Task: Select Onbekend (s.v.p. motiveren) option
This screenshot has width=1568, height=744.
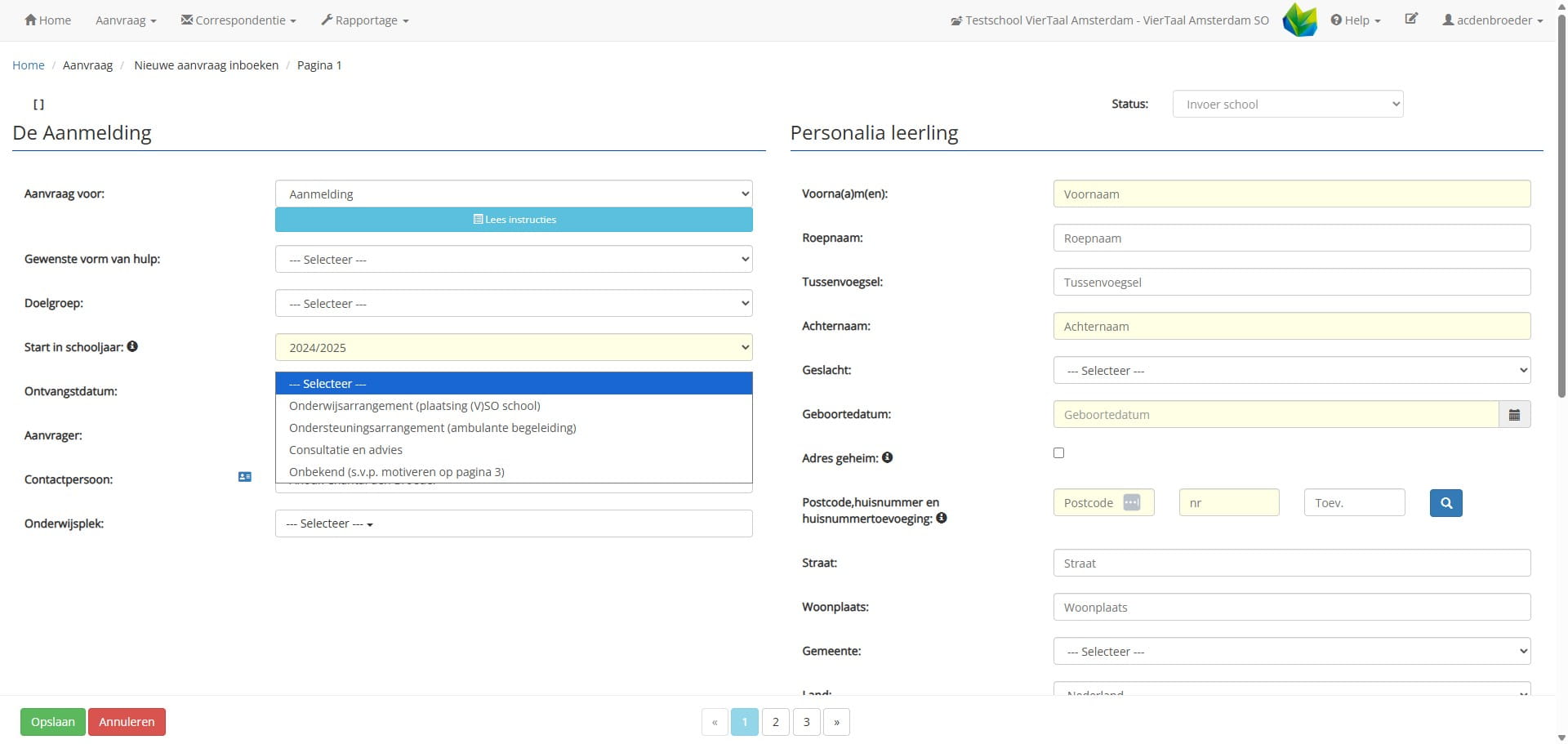Action: point(514,471)
